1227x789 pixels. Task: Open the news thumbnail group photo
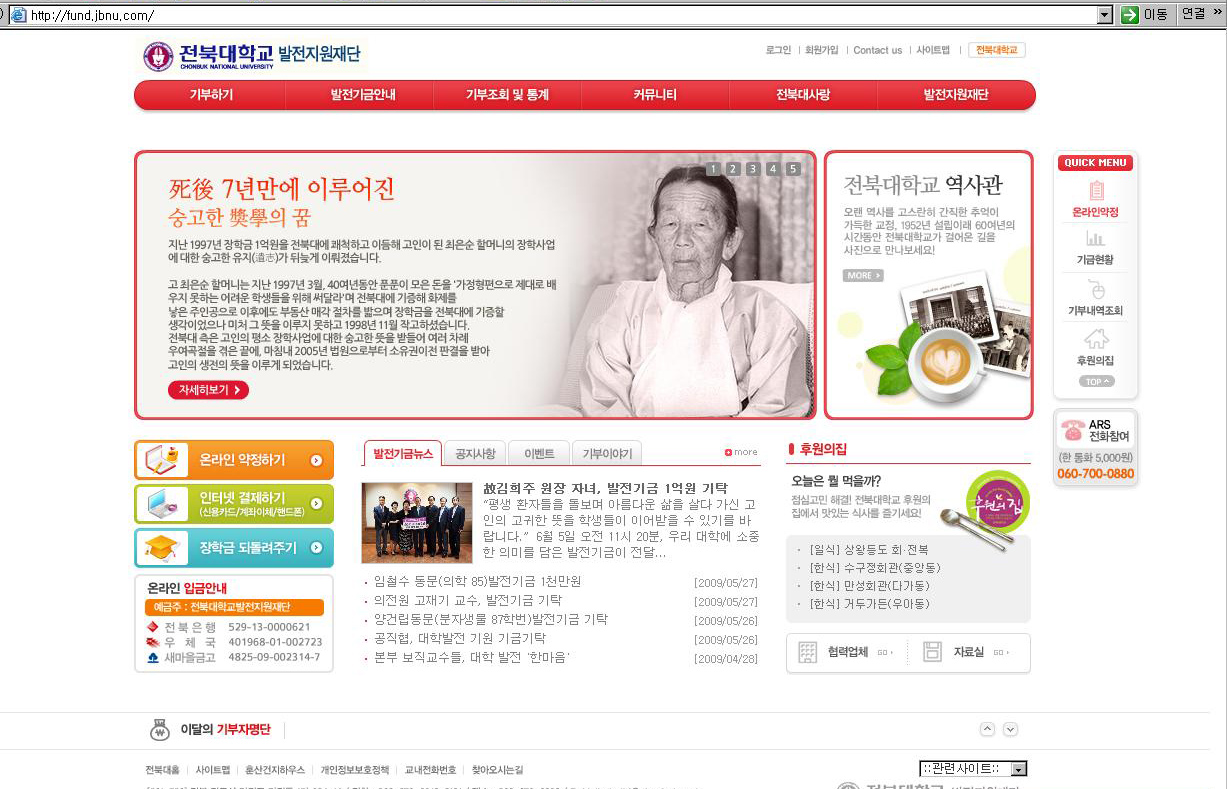click(416, 523)
